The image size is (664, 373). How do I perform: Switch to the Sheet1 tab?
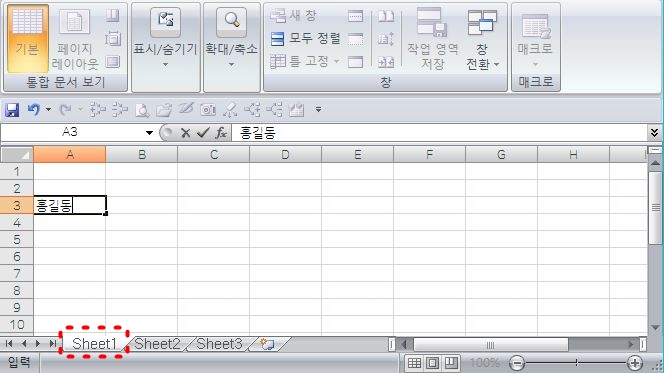tap(94, 343)
